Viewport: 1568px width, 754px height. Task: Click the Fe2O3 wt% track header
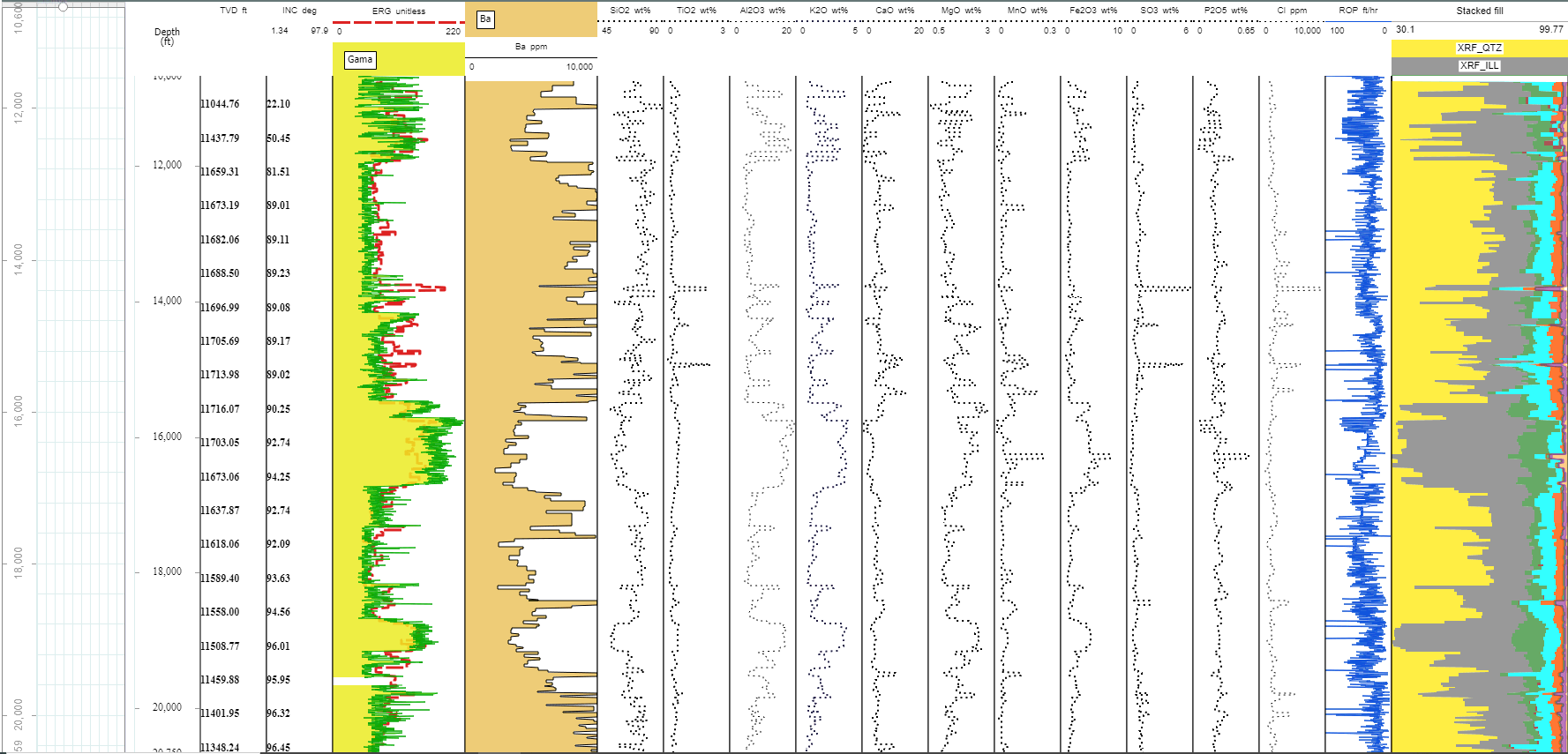[x=1093, y=11]
